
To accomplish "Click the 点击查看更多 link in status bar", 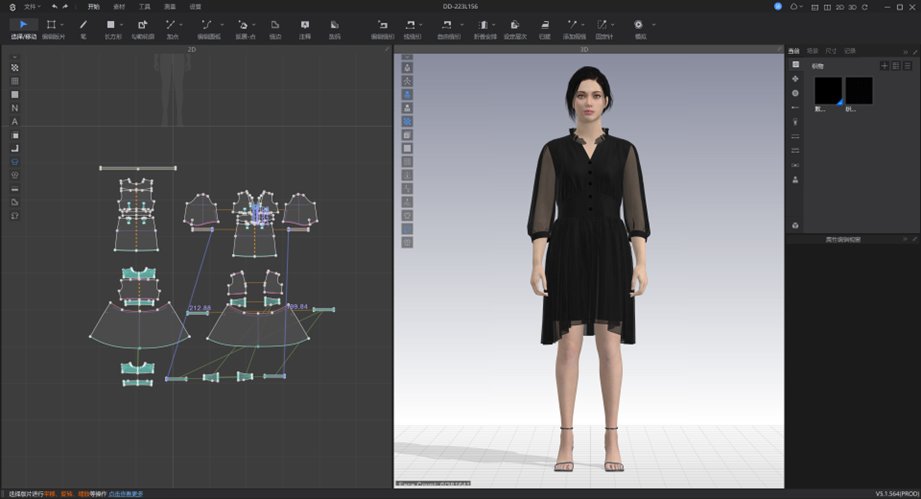I will [x=126, y=493].
